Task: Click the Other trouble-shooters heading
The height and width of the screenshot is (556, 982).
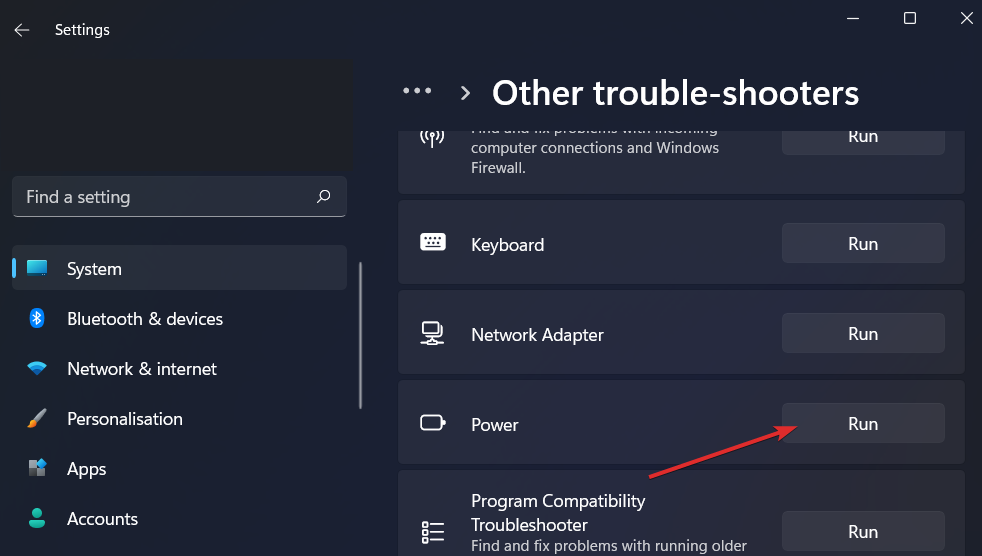Action: click(x=675, y=93)
